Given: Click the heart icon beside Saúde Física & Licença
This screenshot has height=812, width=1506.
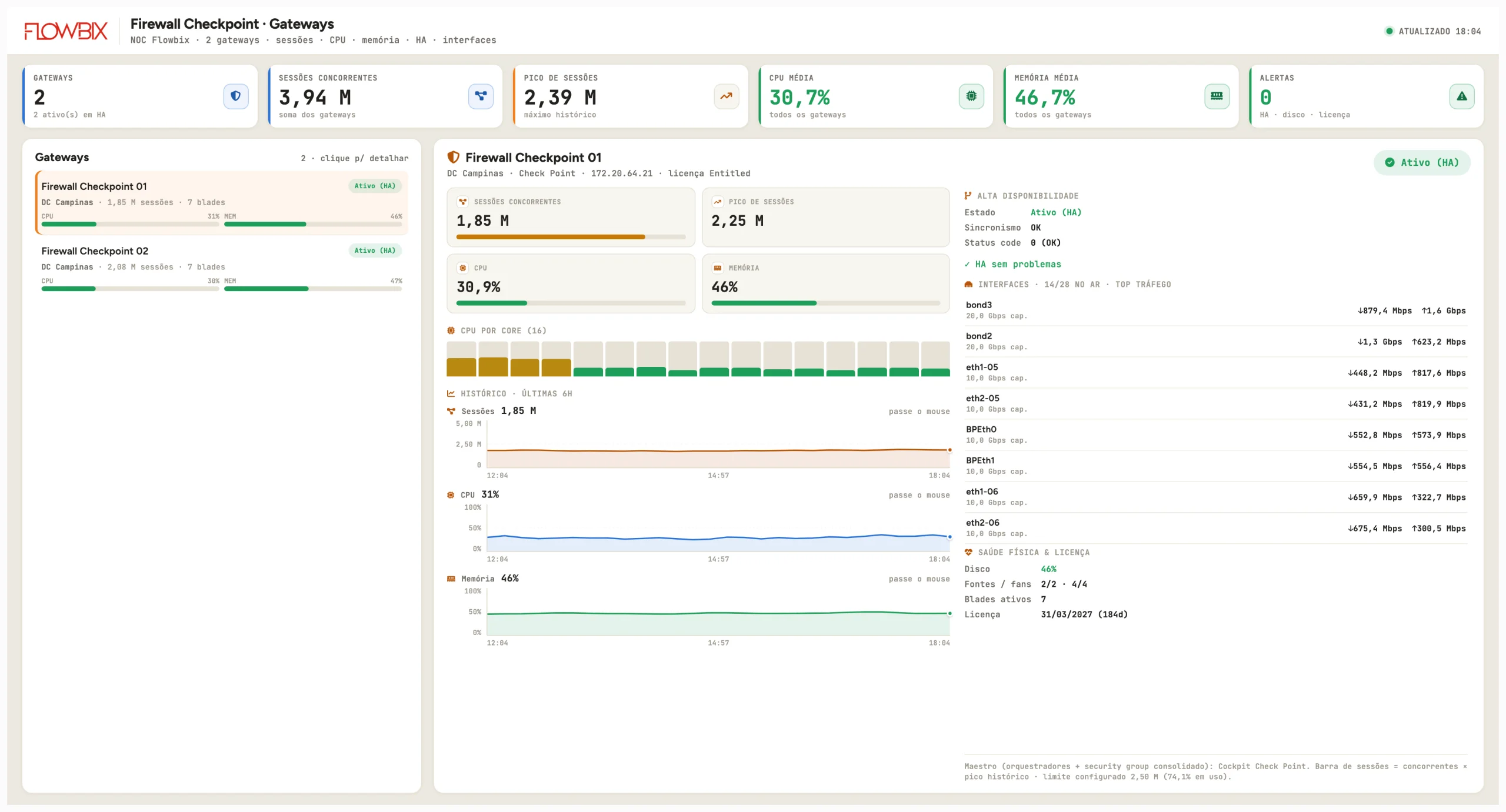Looking at the screenshot, I should point(968,552).
